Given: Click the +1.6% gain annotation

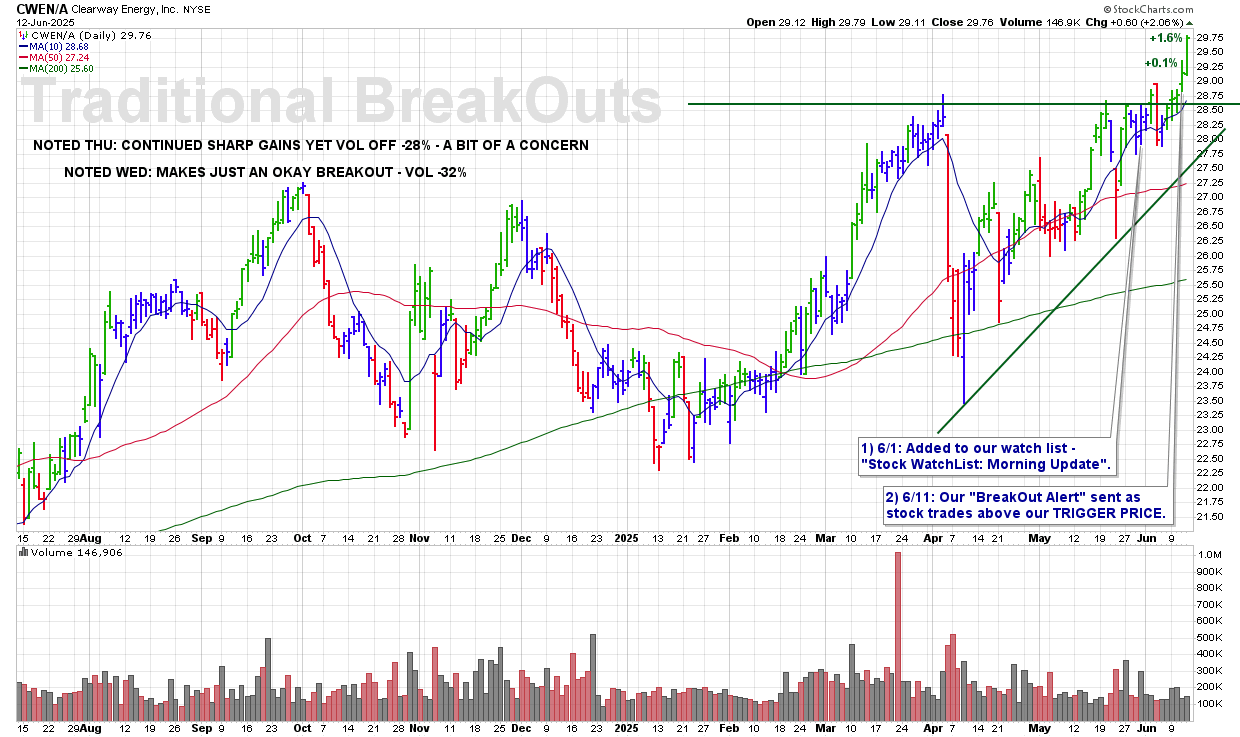Looking at the screenshot, I should pyautogui.click(x=1162, y=38).
